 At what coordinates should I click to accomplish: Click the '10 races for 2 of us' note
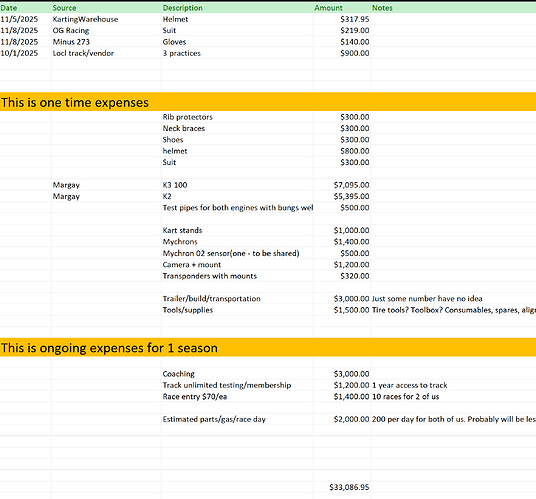pos(405,396)
